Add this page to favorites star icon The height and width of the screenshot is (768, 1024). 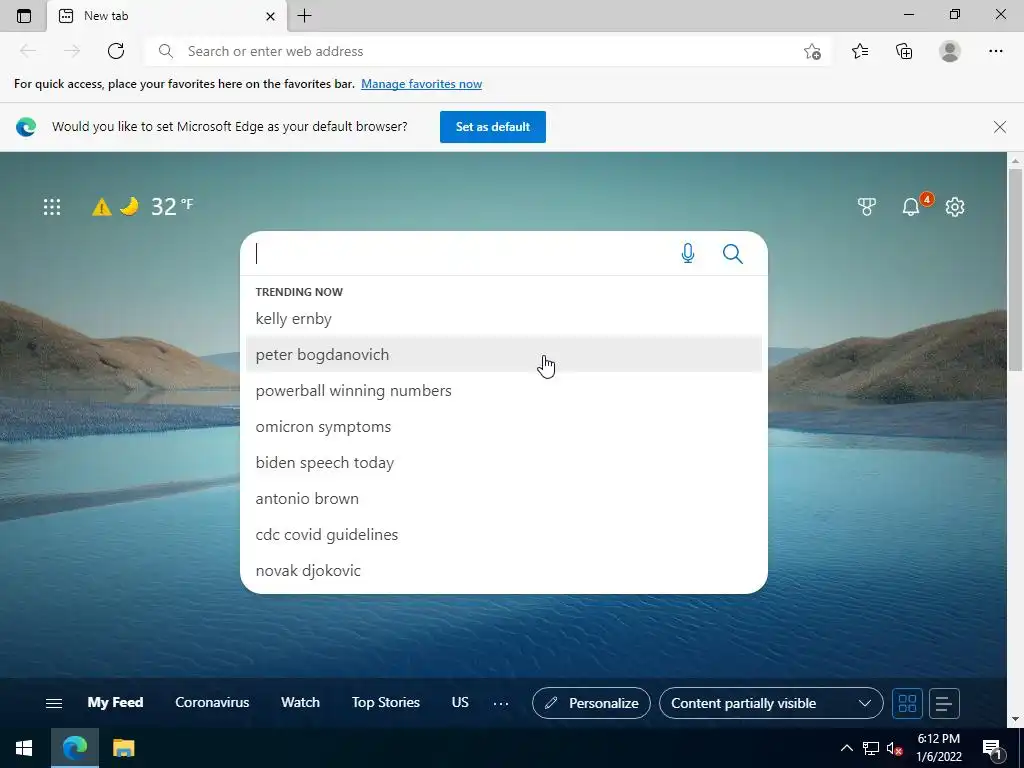[812, 51]
